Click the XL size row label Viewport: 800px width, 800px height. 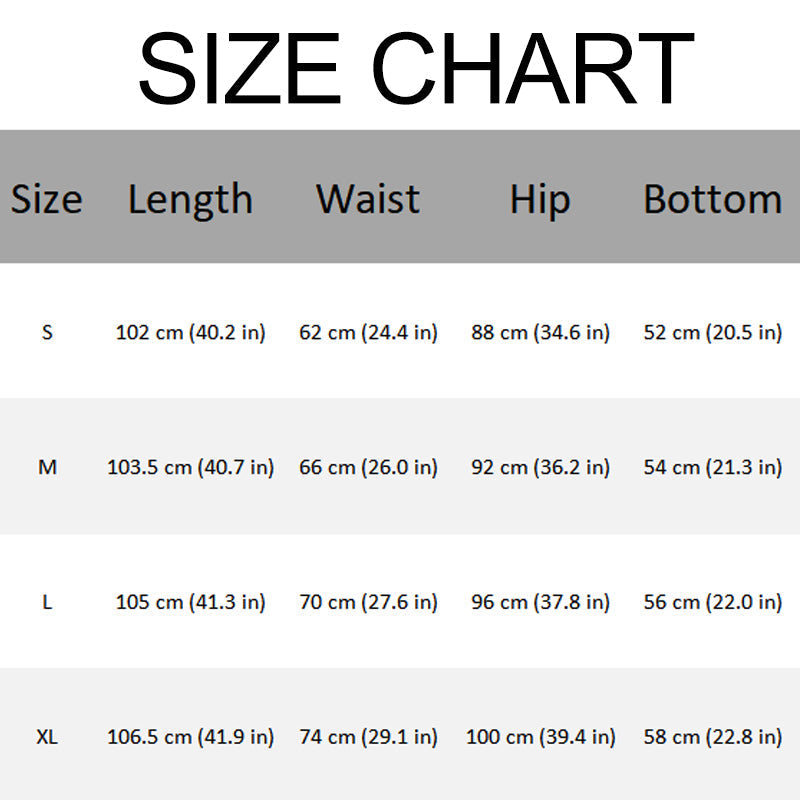click(x=47, y=737)
